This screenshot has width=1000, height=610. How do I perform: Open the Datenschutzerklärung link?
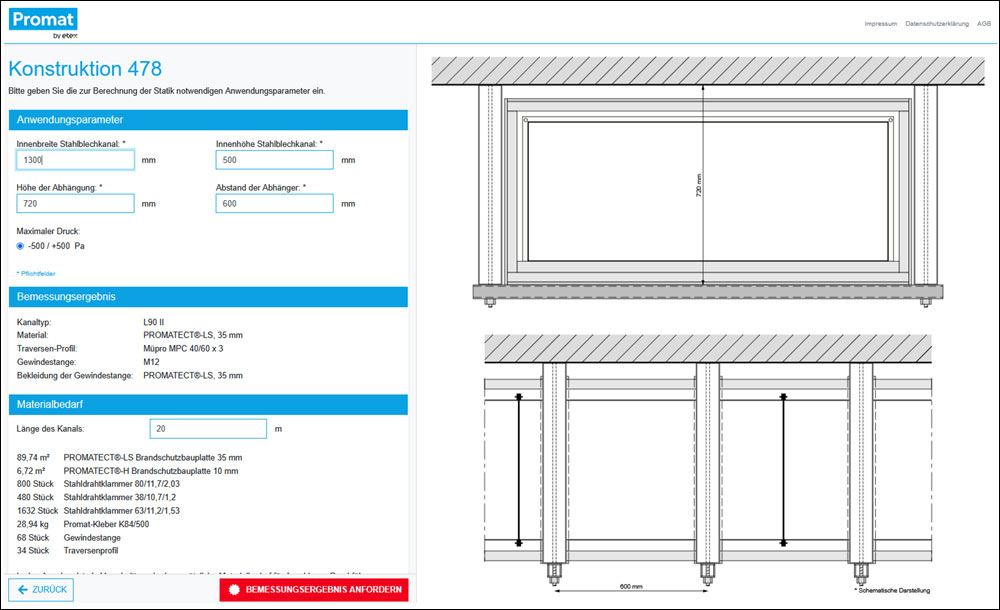[x=937, y=23]
